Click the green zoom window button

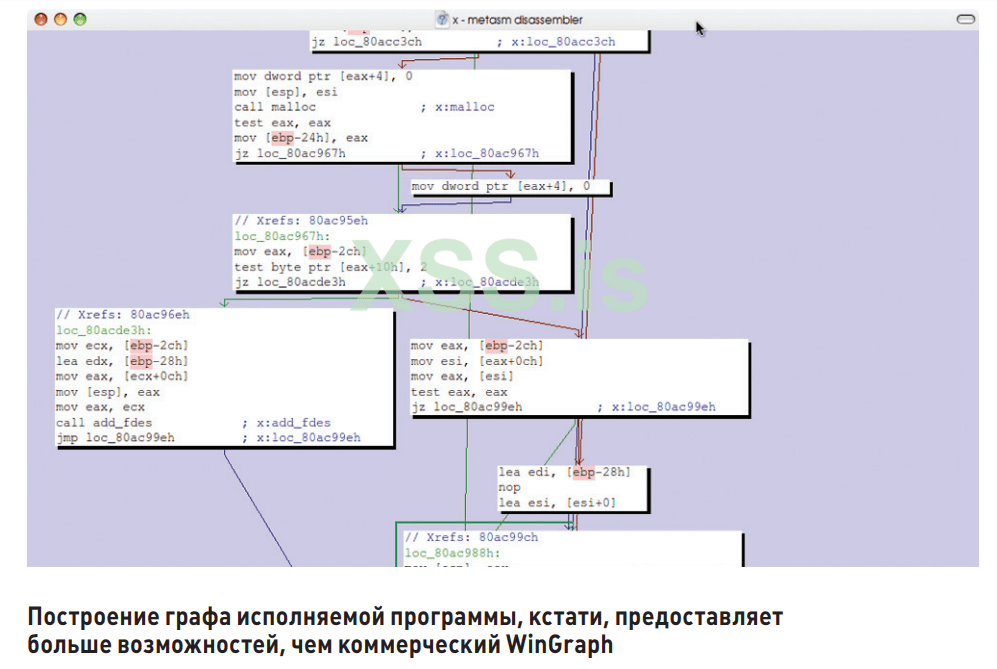click(x=80, y=19)
